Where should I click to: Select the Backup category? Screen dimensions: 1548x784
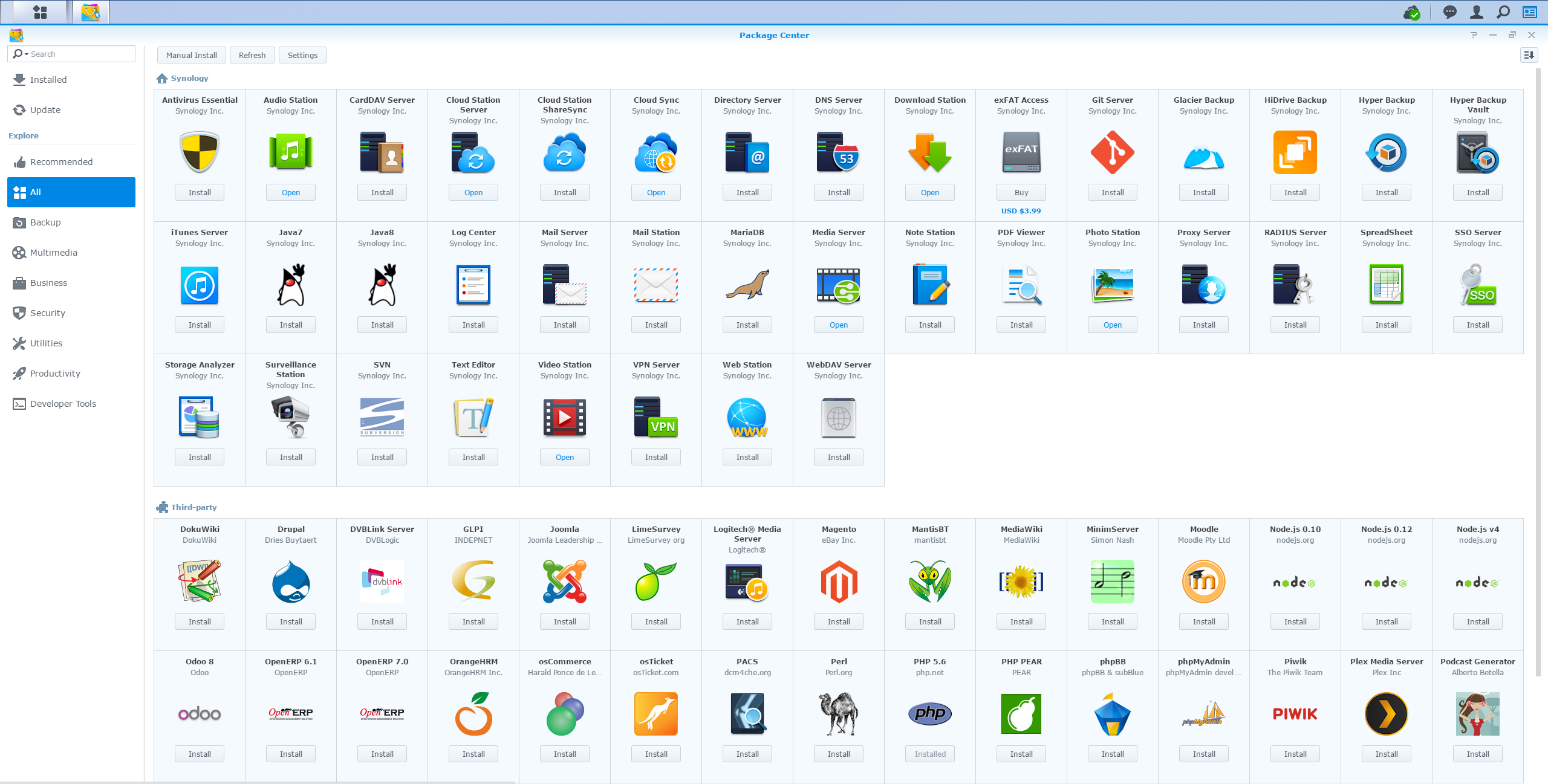point(71,222)
